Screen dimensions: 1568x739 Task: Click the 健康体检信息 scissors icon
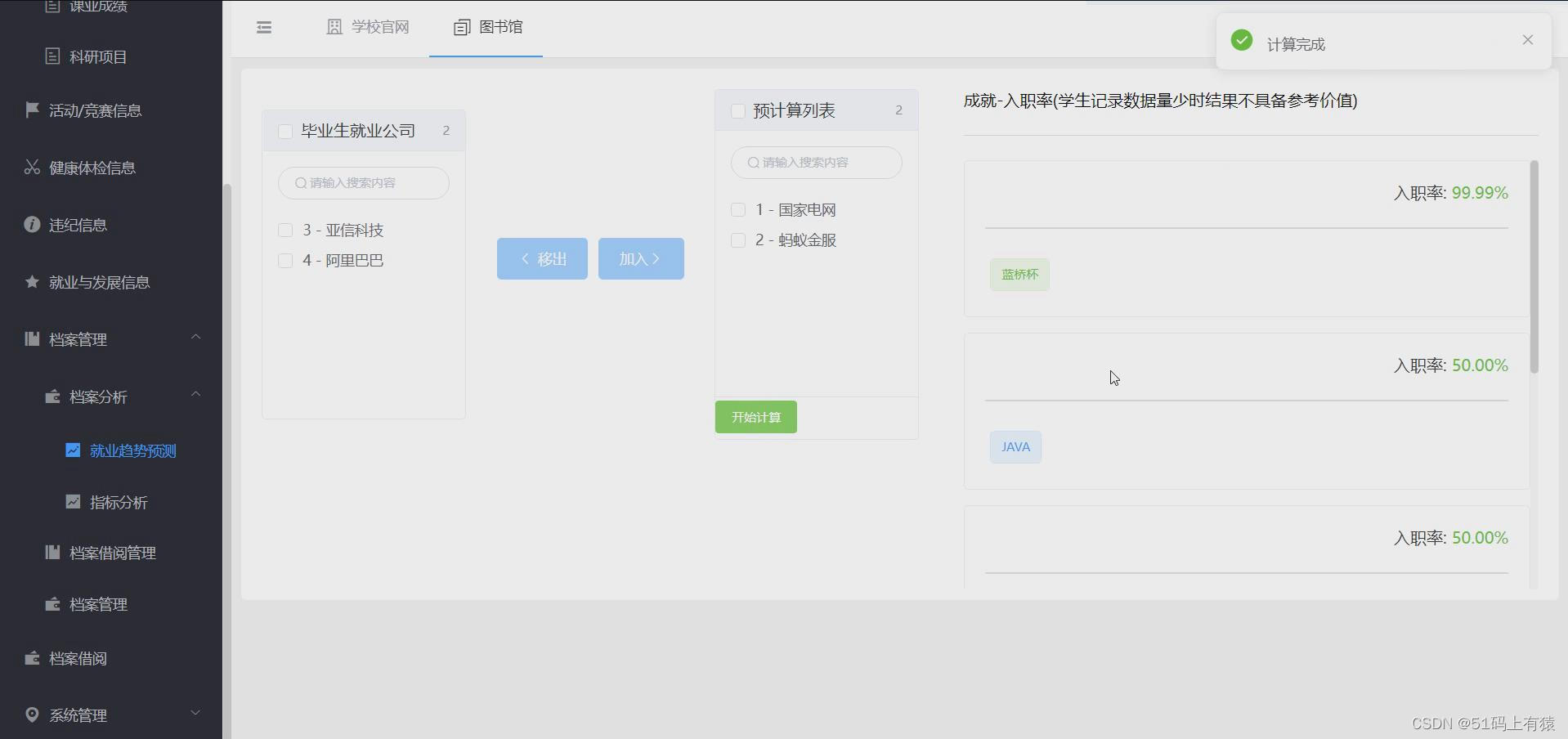pos(31,167)
